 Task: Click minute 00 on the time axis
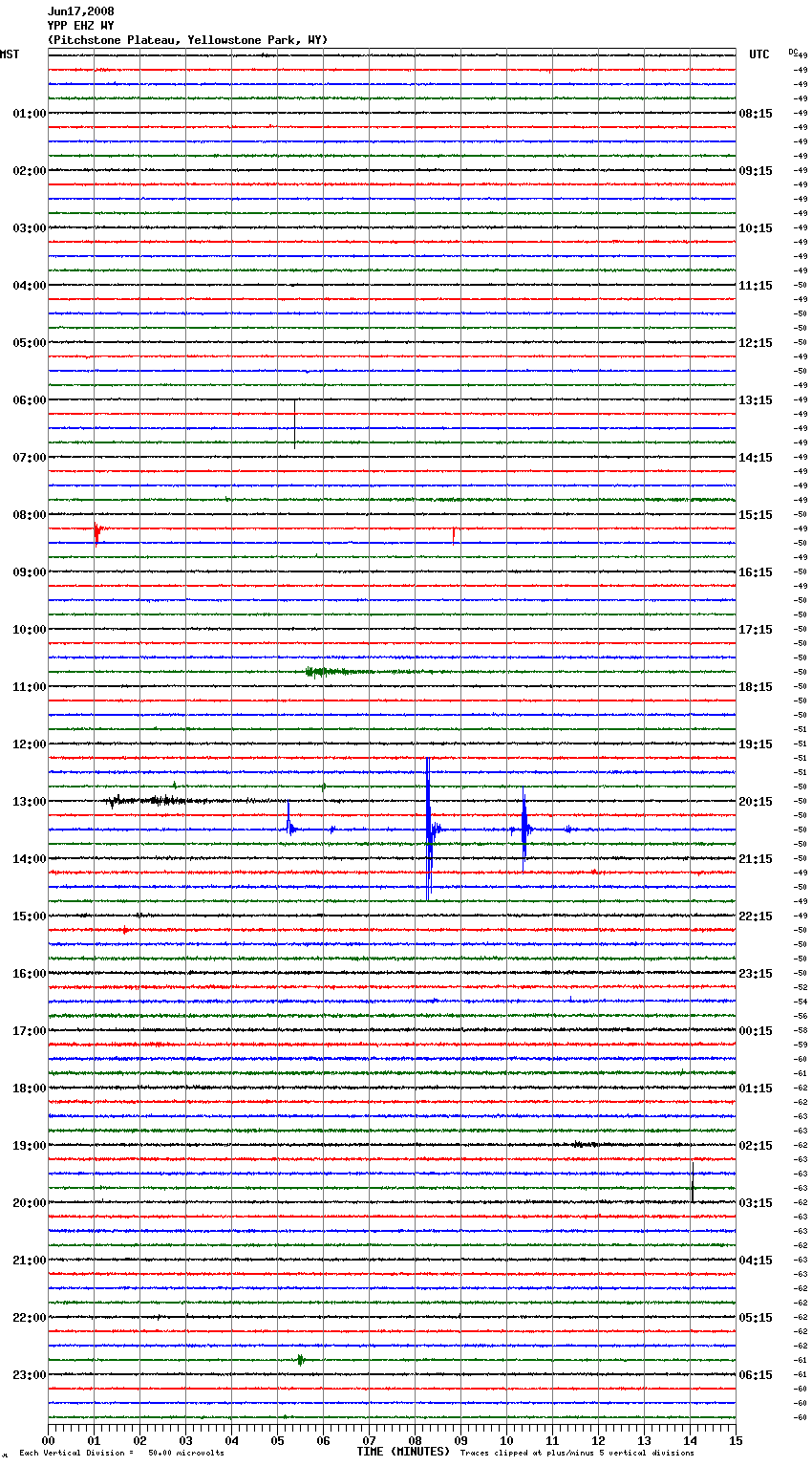48,1440
